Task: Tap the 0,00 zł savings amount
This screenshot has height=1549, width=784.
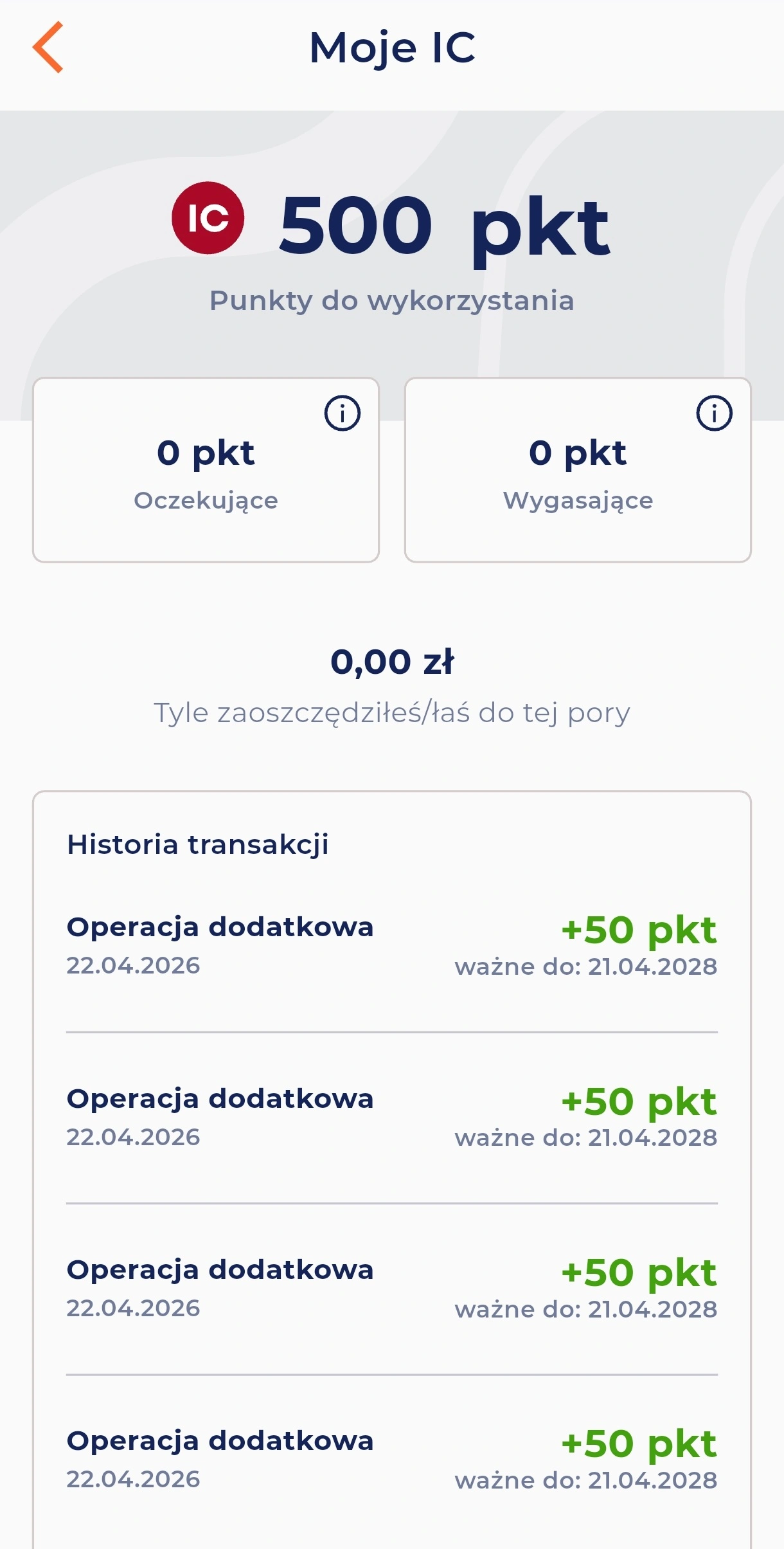Action: click(392, 662)
